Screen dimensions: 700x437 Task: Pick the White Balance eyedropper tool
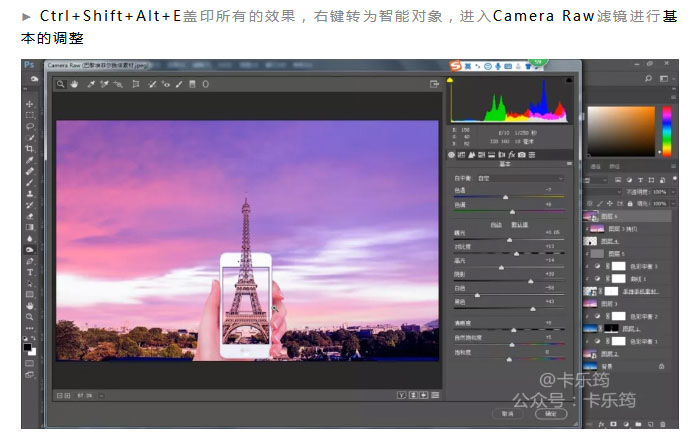tap(91, 84)
